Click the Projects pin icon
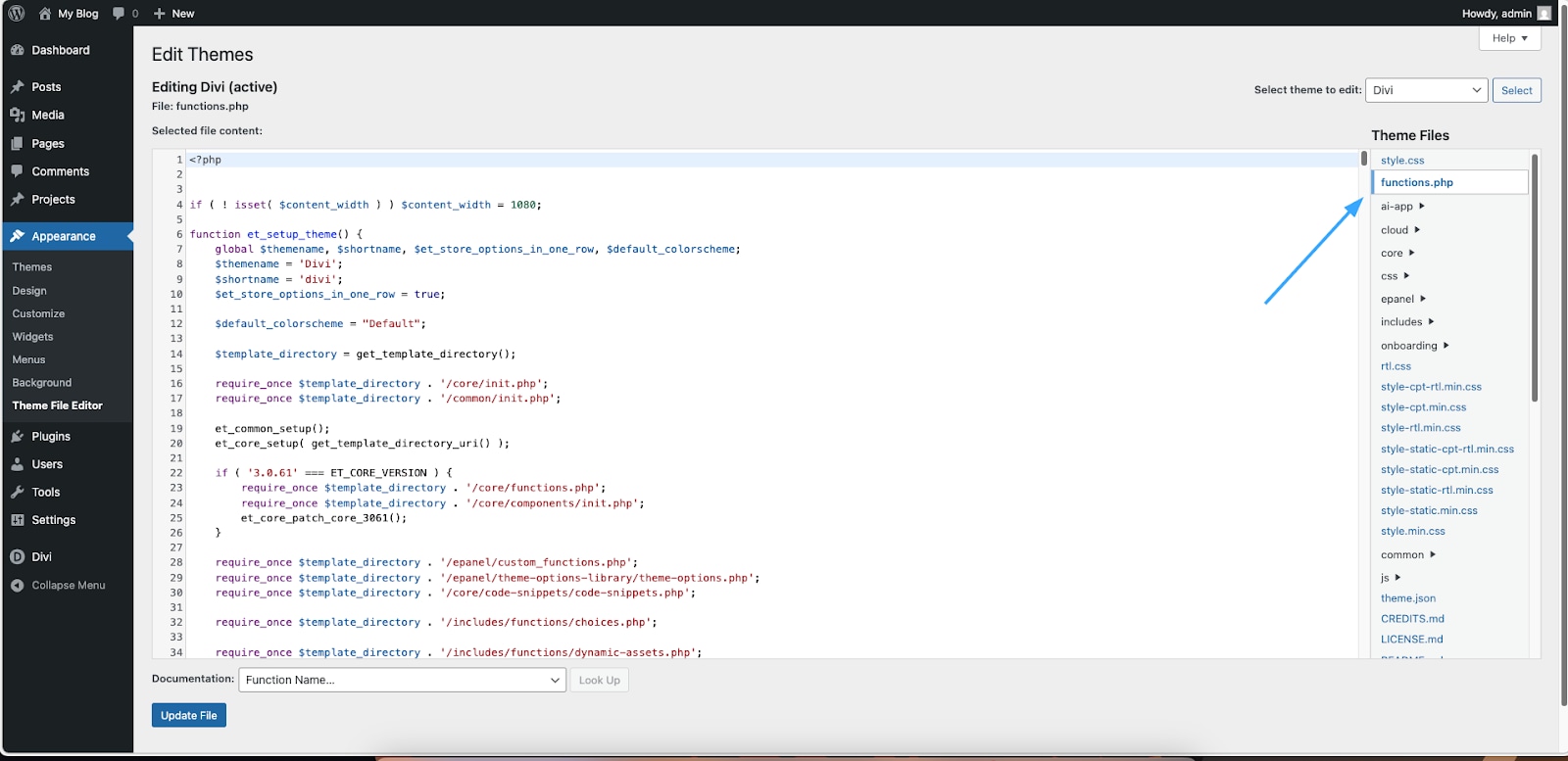This screenshot has width=1568, height=761. click(18, 199)
